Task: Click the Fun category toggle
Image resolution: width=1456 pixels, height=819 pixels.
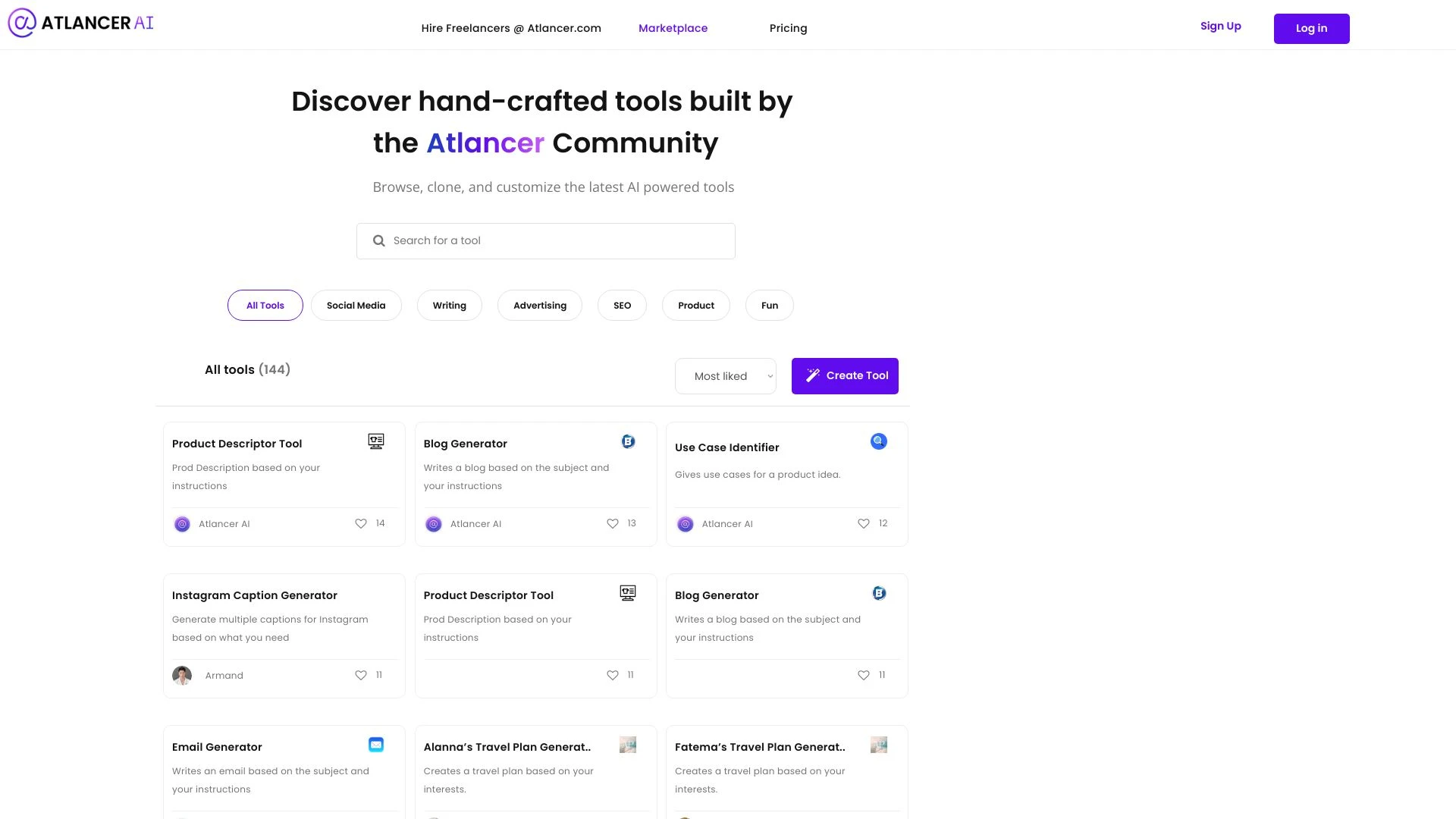Action: pos(770,305)
